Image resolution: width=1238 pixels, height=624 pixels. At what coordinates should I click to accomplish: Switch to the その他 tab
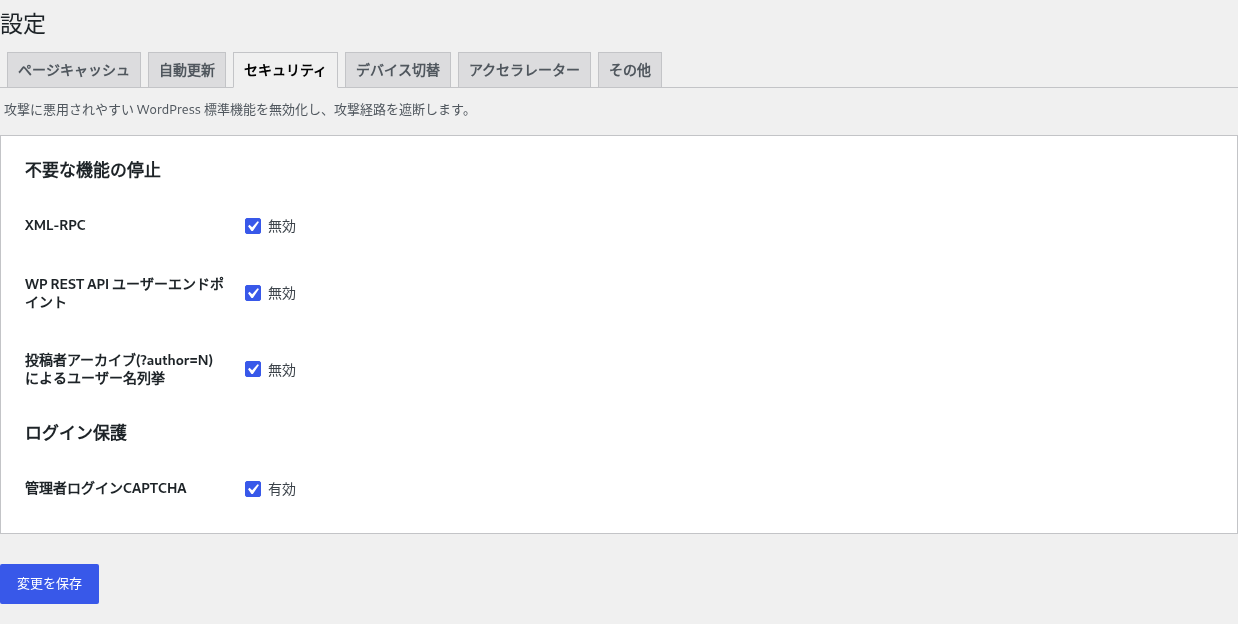tap(630, 70)
